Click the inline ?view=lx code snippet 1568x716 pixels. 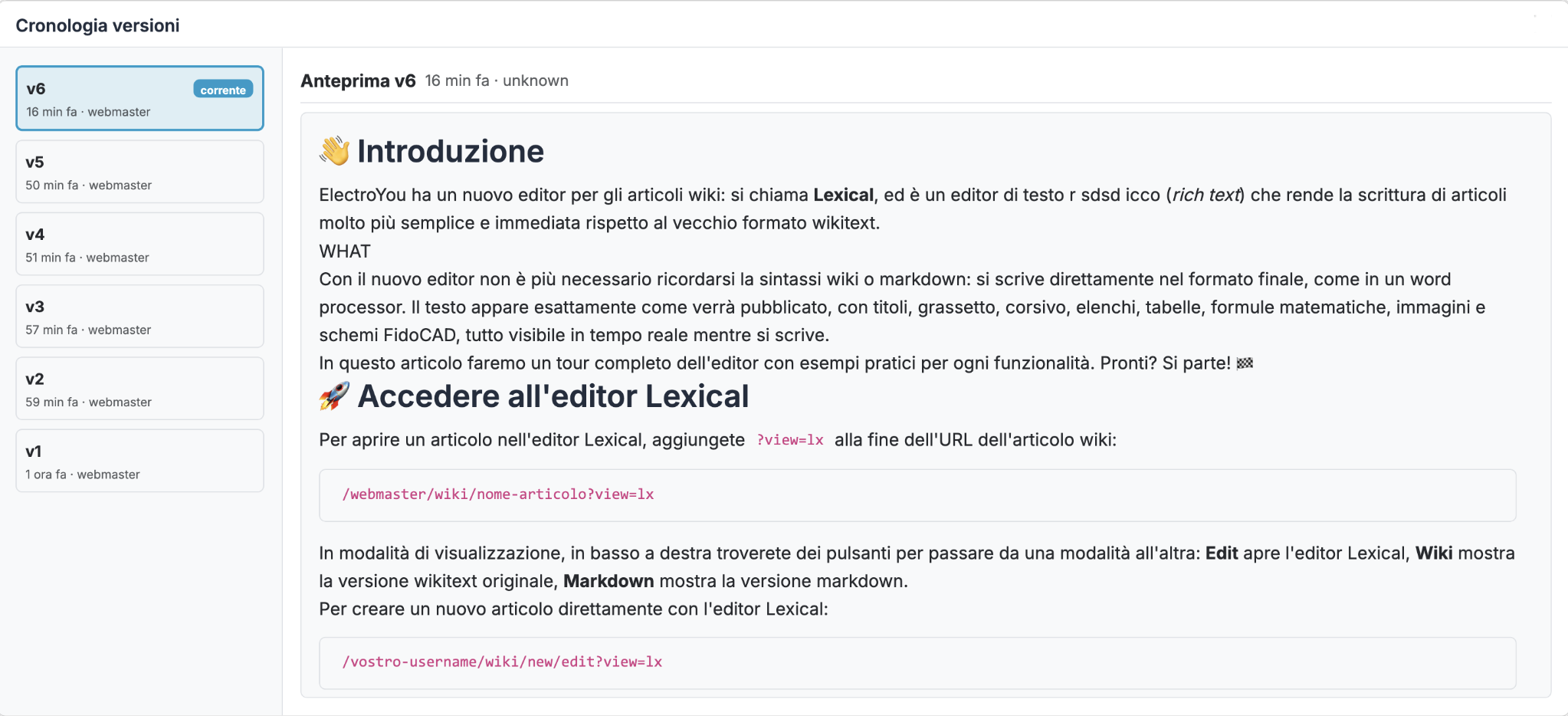[x=790, y=440]
